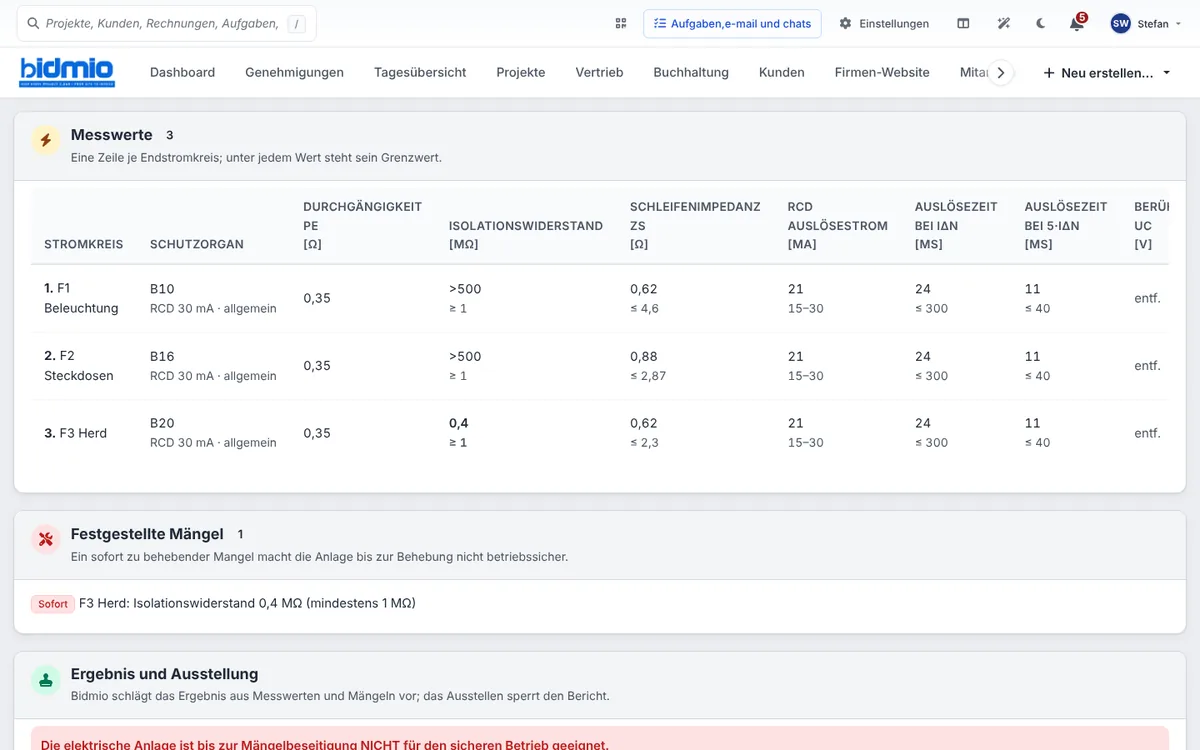Image resolution: width=1200 pixels, height=750 pixels.
Task: Click the limit value '≤ 4,6'
Action: 644,308
